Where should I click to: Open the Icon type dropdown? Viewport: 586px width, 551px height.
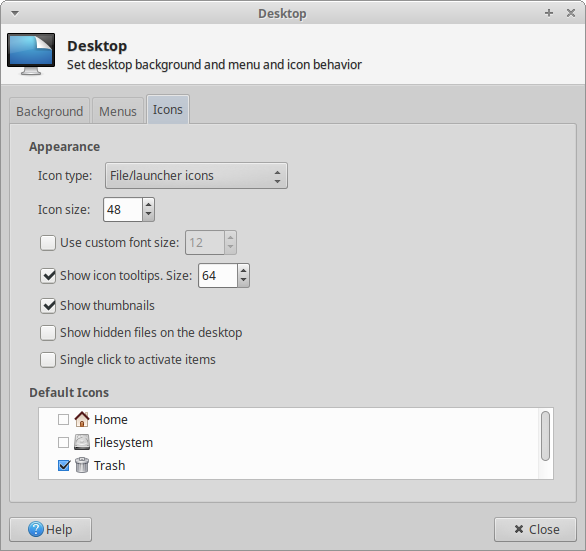196,175
